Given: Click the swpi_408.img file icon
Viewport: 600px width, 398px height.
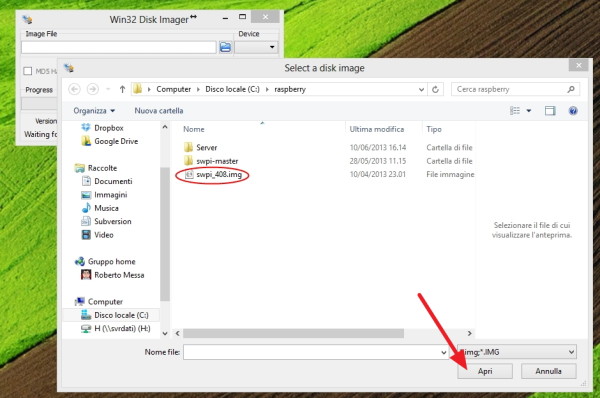Looking at the screenshot, I should coord(189,175).
